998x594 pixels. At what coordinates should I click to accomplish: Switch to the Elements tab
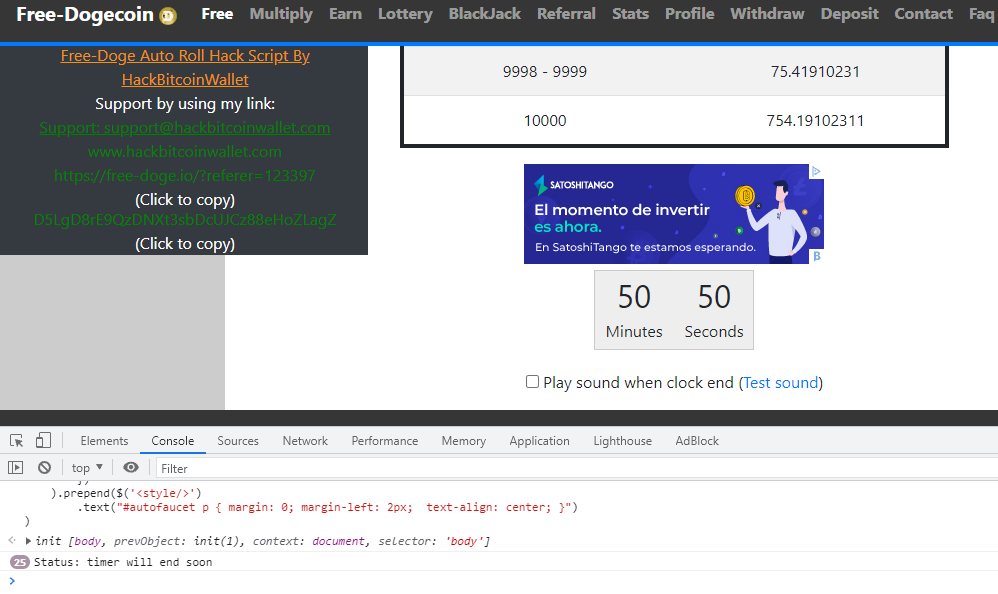[x=104, y=441]
